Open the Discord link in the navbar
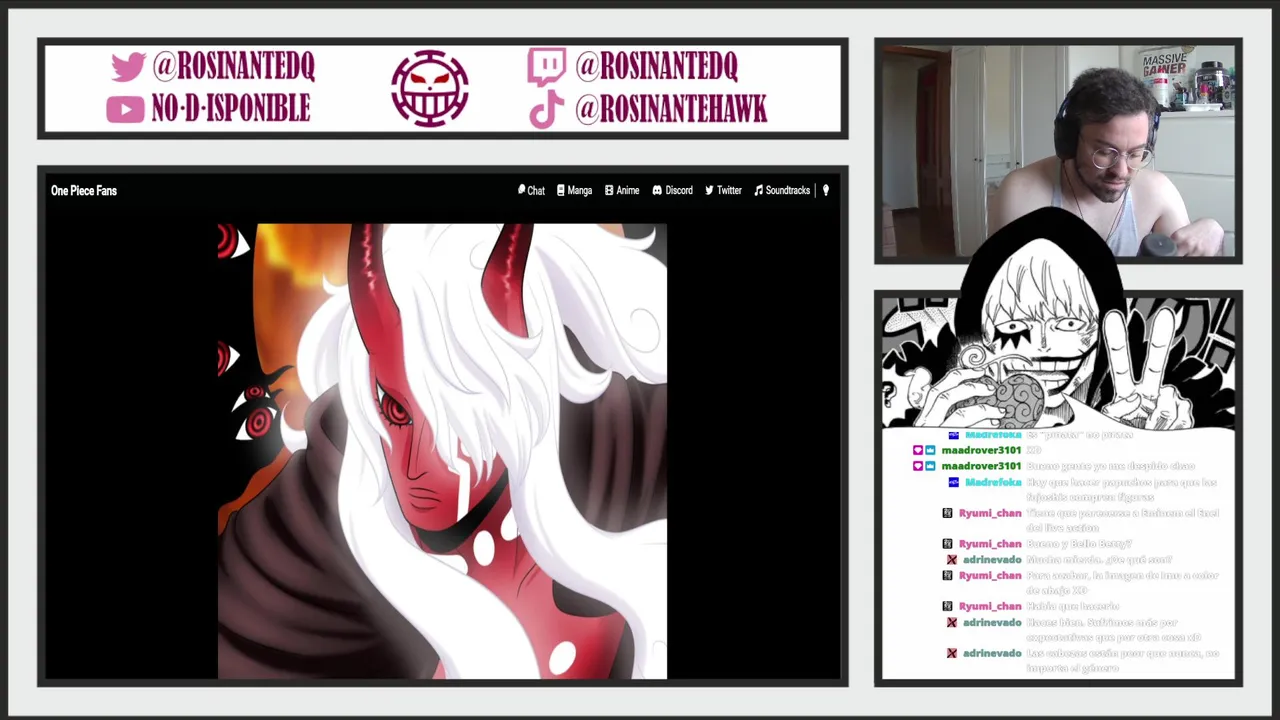Viewport: 1280px width, 720px height. tap(672, 190)
